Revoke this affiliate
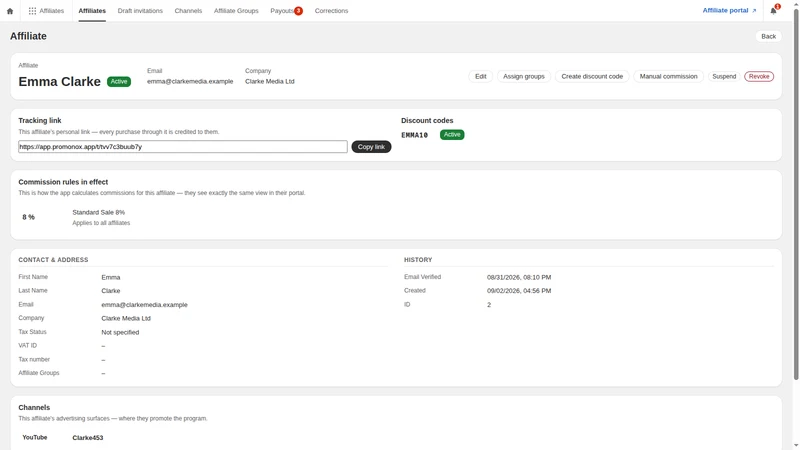This screenshot has width=800, height=450. 759,77
